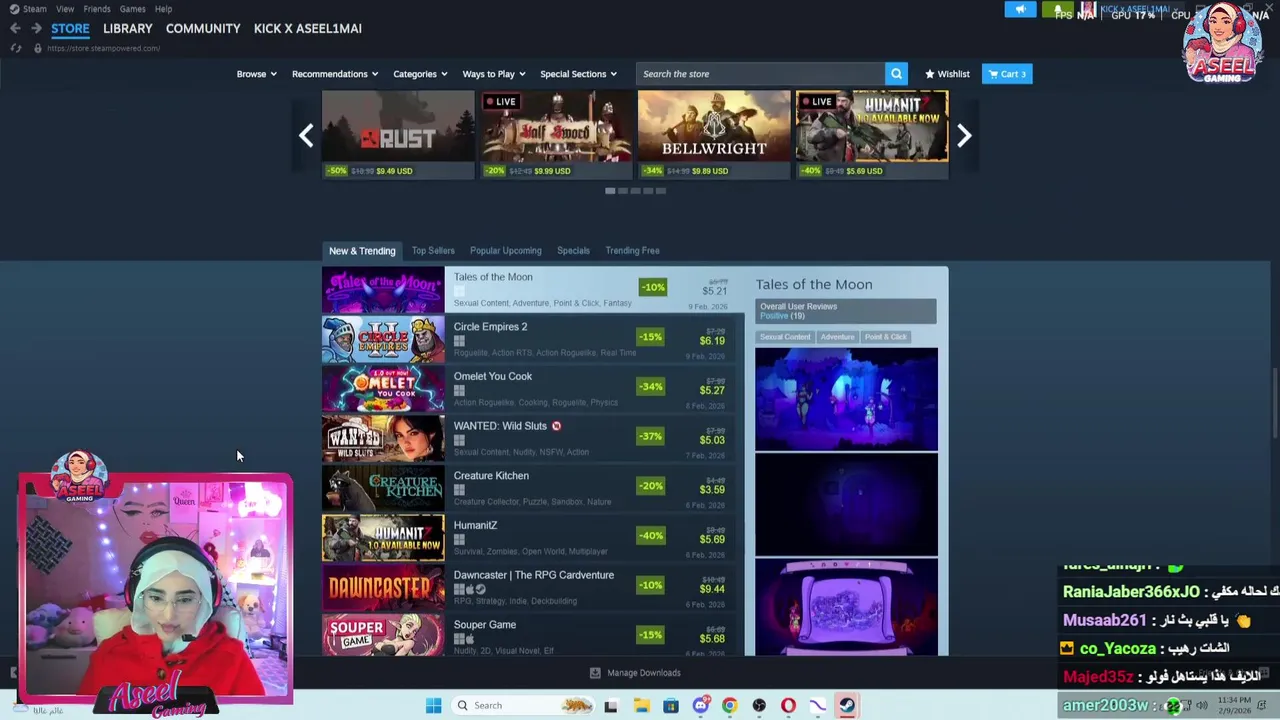1280x720 pixels.
Task: Click the Adventure tag in preview
Action: click(838, 337)
